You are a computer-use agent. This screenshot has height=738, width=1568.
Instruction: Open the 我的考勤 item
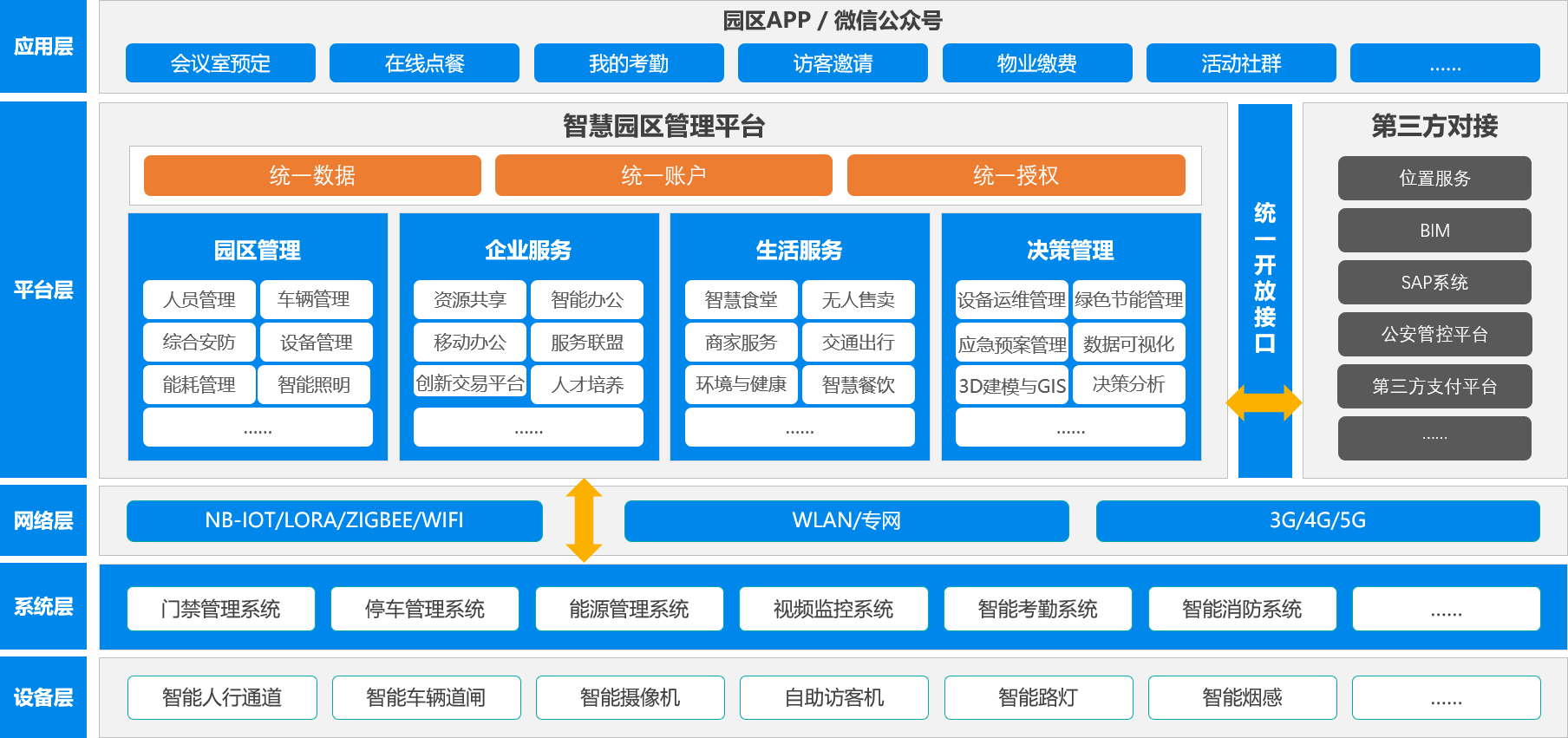pos(629,63)
